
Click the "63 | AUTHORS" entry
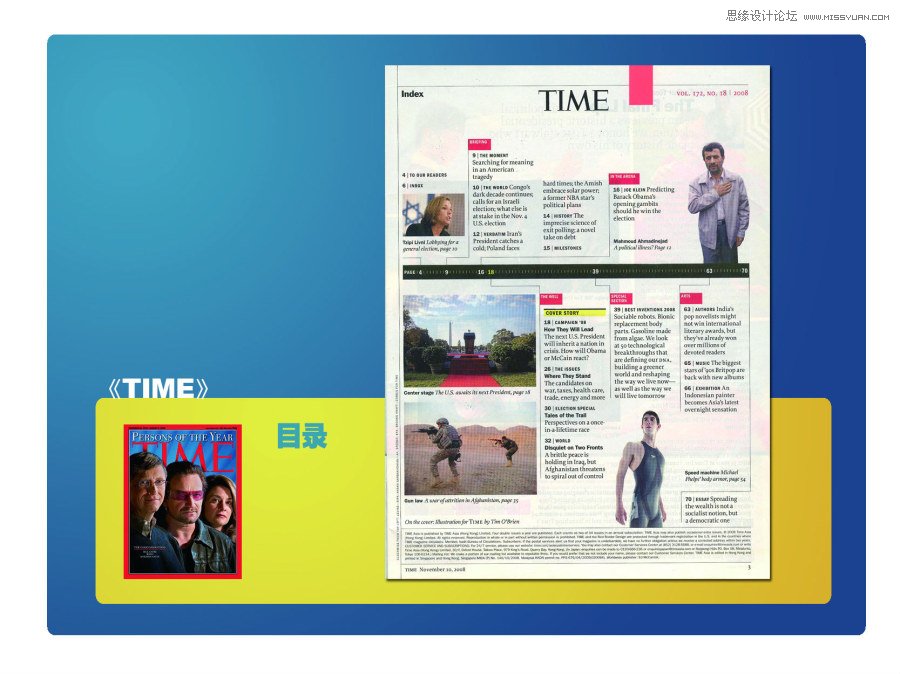pyautogui.click(x=700, y=309)
